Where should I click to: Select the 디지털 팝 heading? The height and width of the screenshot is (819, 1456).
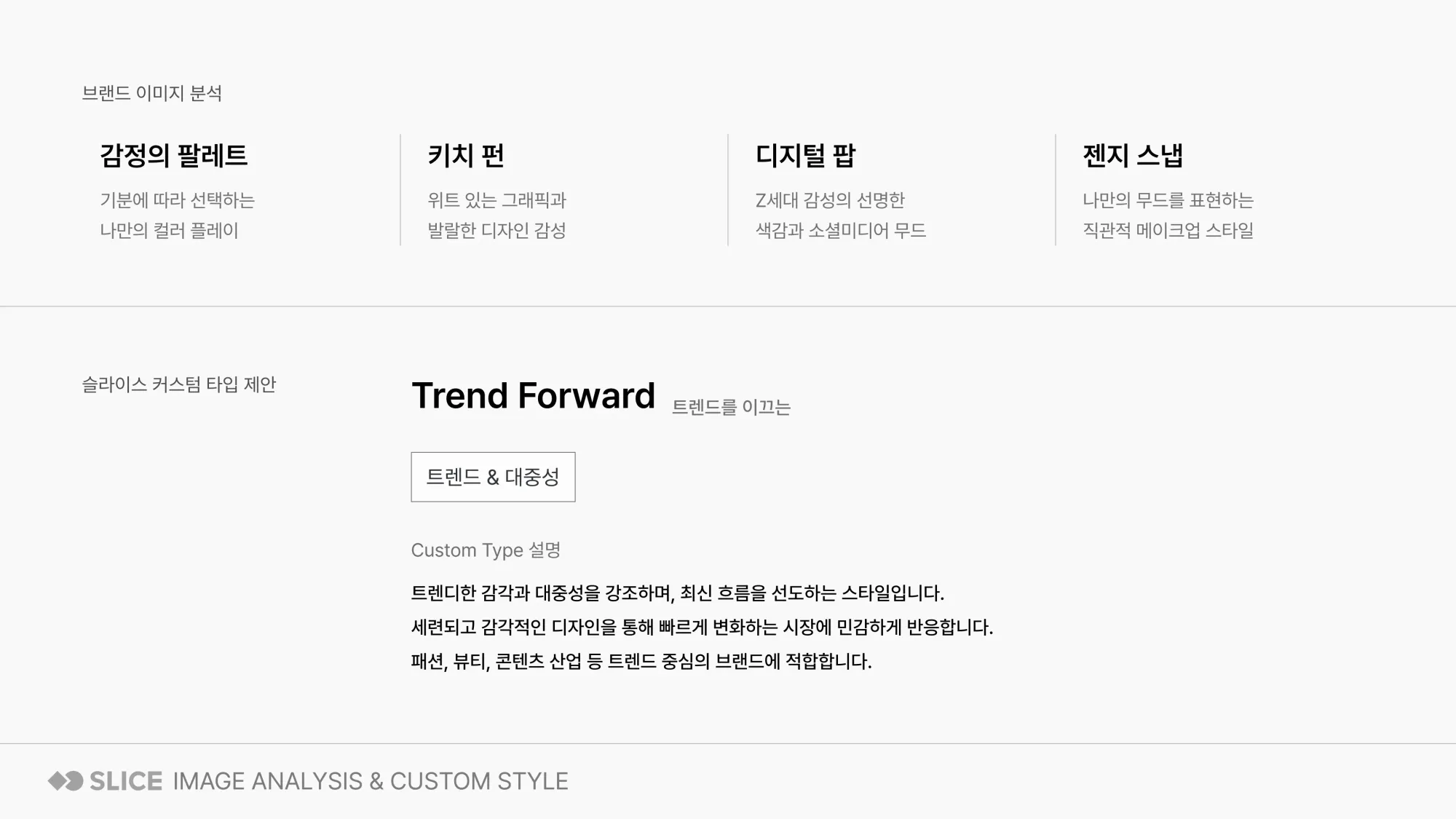[x=805, y=156]
